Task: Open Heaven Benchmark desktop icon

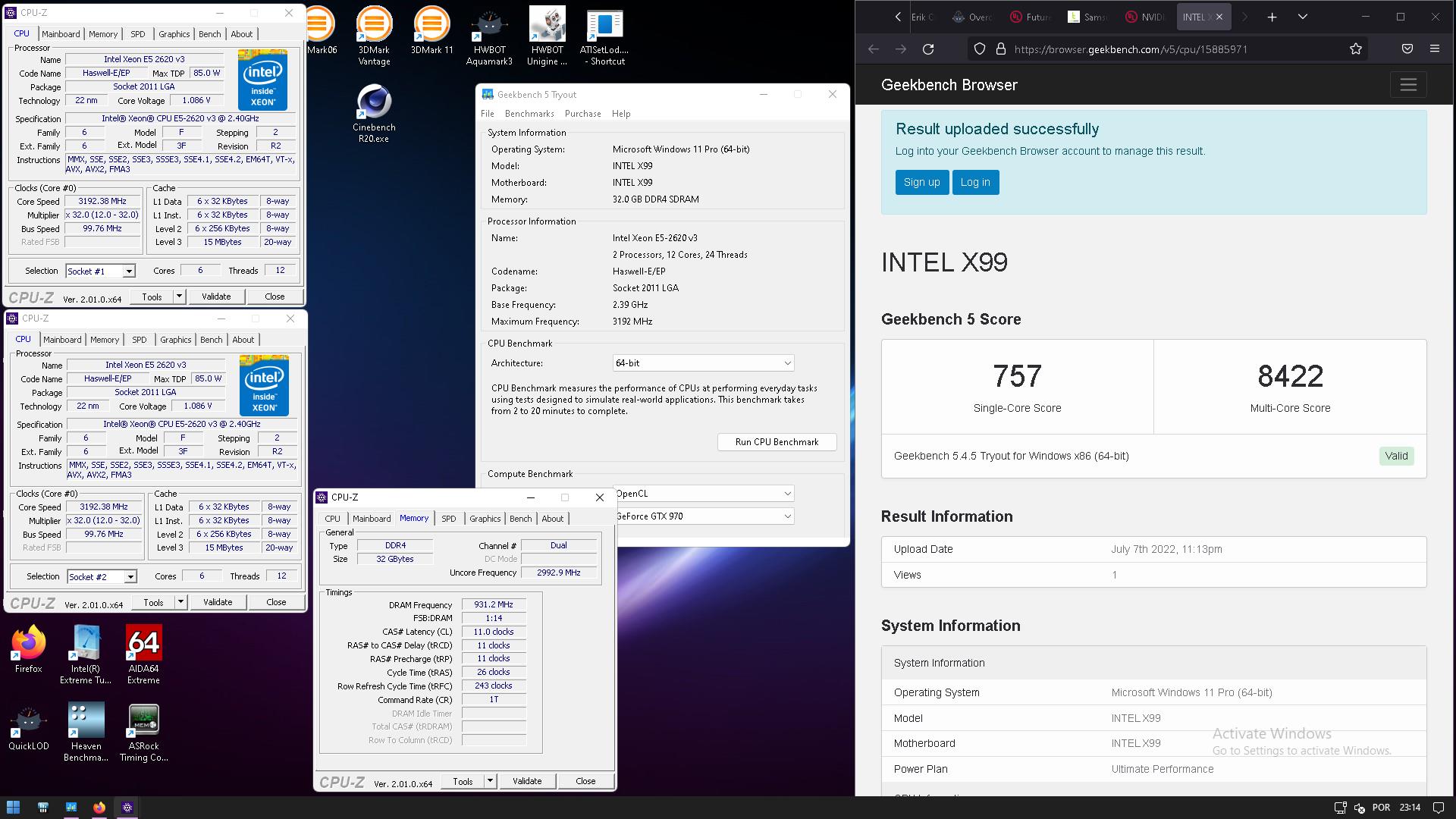Action: pyautogui.click(x=86, y=733)
